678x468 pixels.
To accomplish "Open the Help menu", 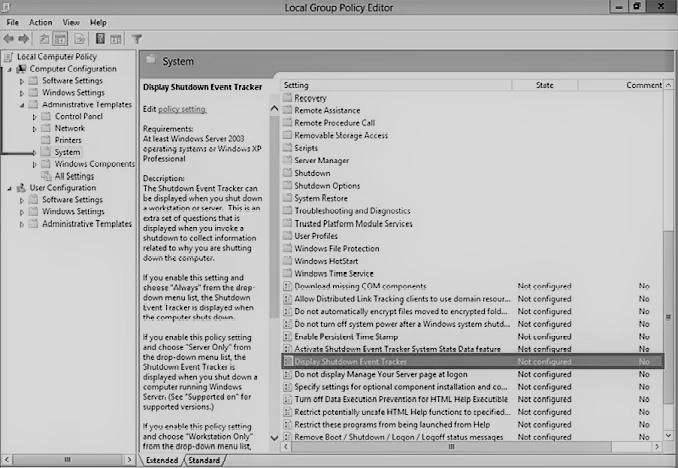I will click(98, 22).
